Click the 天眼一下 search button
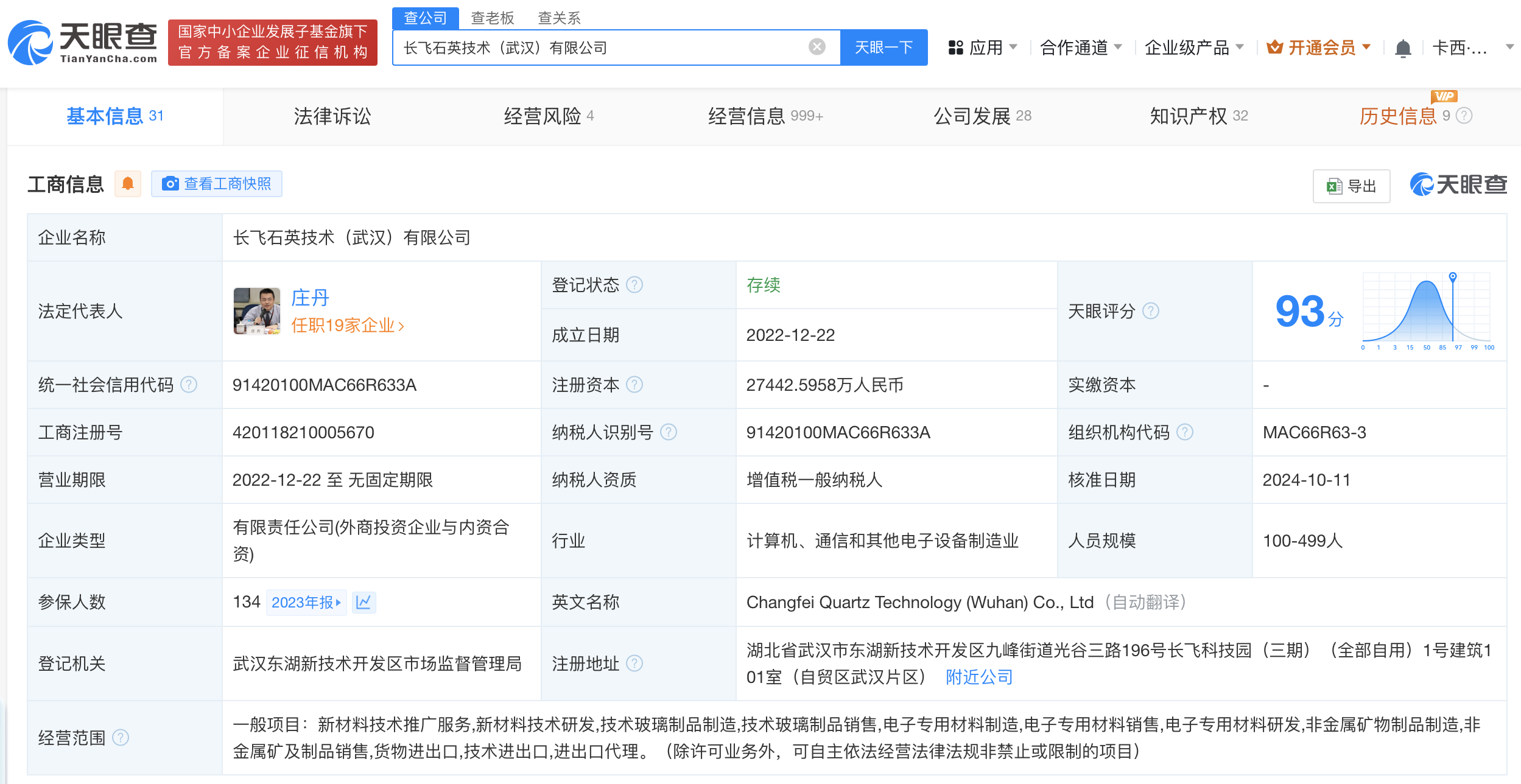The width and height of the screenshot is (1521, 784). pyautogui.click(x=883, y=47)
